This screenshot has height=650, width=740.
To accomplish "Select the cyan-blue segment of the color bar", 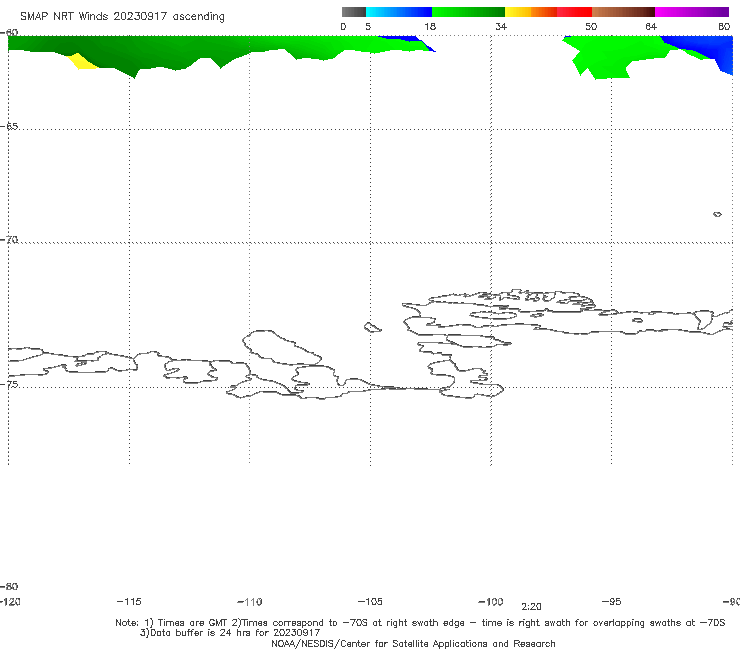I will [x=399, y=12].
